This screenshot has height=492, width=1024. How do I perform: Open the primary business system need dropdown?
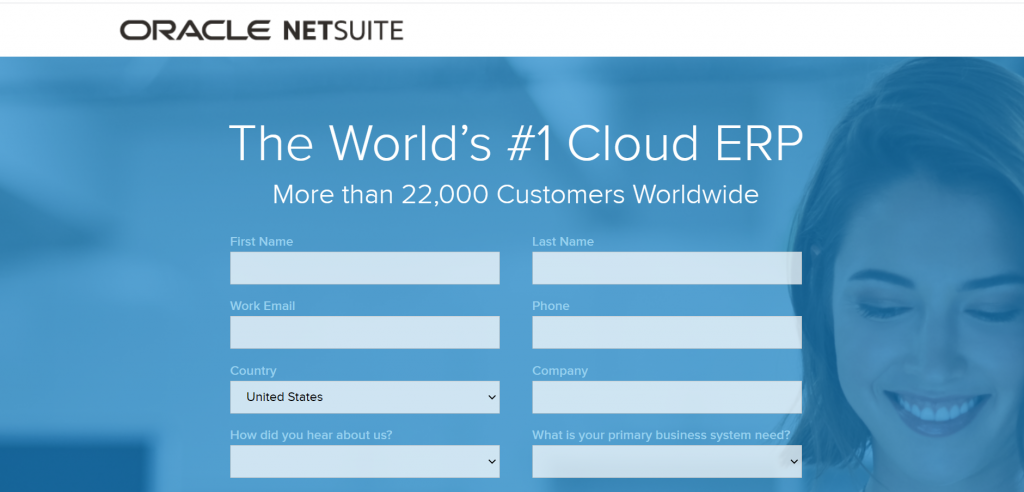667,461
